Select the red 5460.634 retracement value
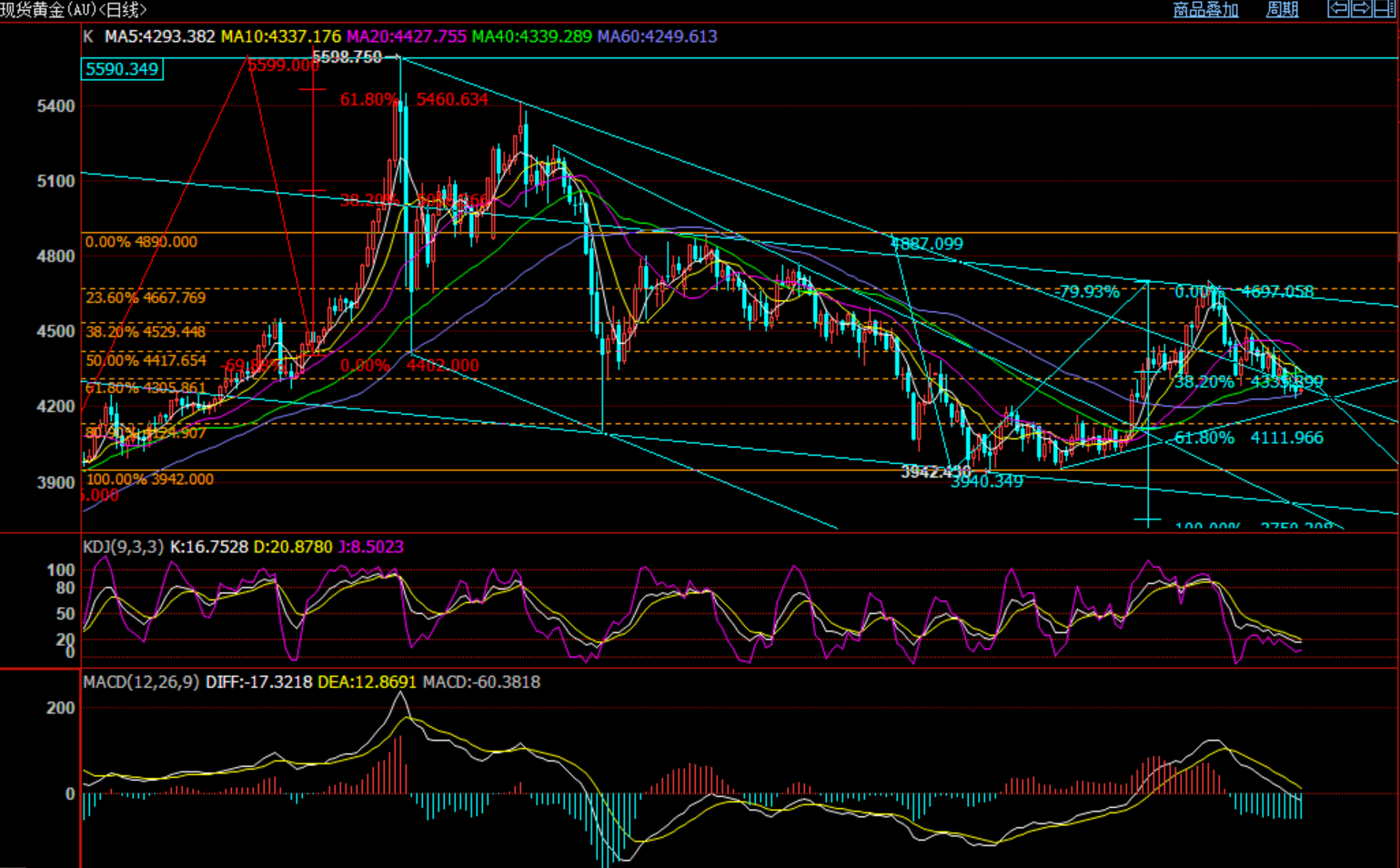 452,99
